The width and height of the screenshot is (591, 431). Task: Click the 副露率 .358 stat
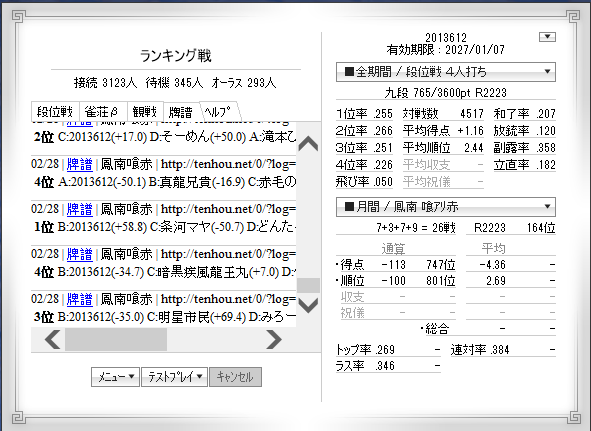pos(525,147)
